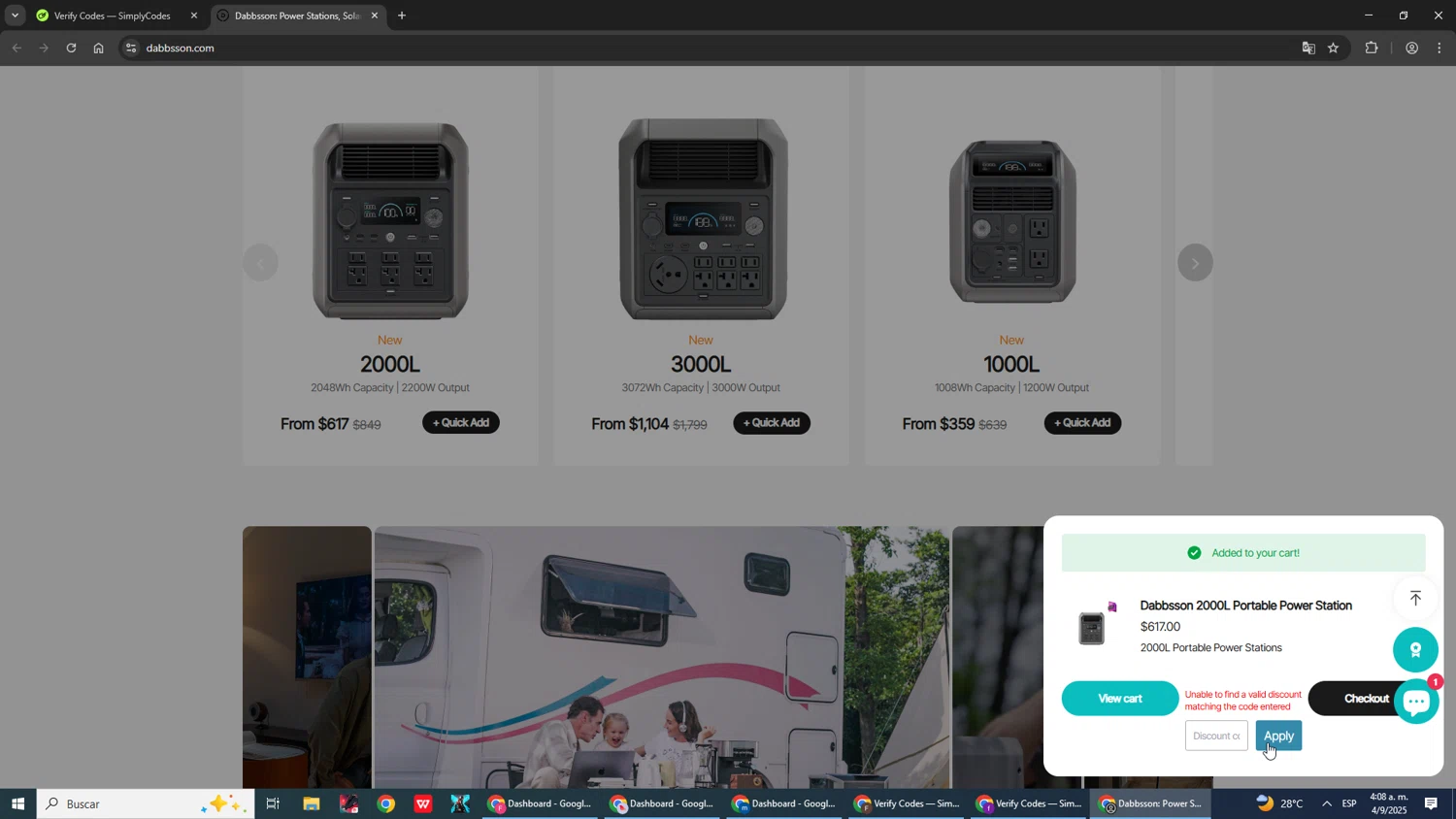Close the Verify Codes tab
The height and width of the screenshot is (819, 1456).
point(193,16)
